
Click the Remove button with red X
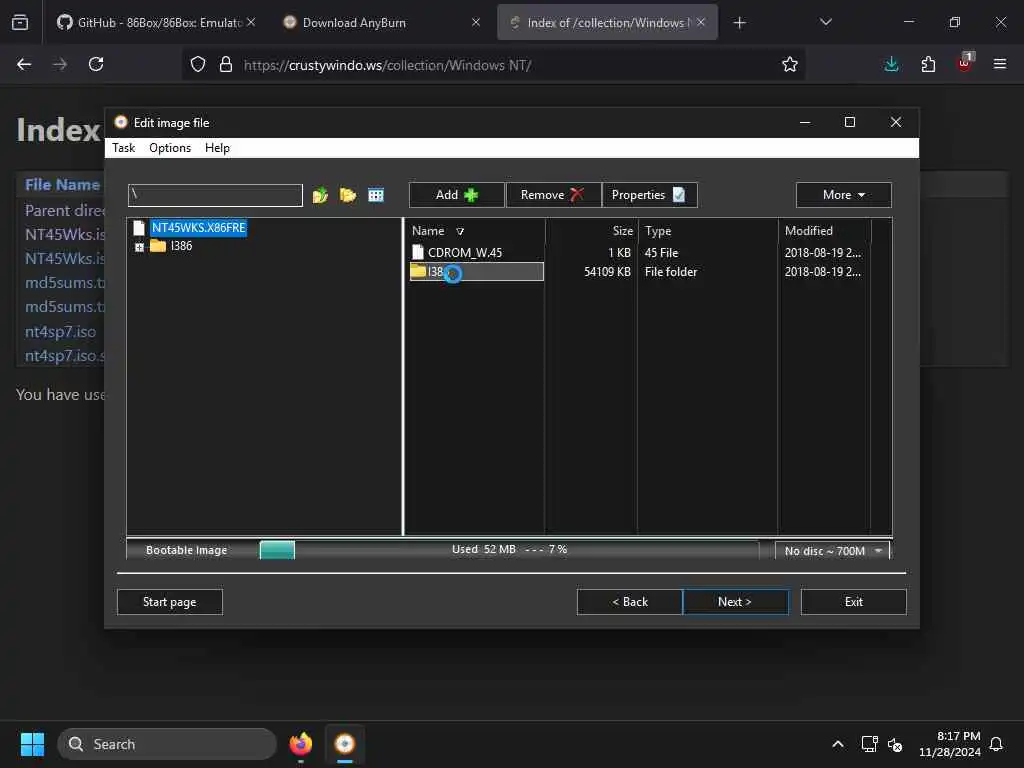553,195
